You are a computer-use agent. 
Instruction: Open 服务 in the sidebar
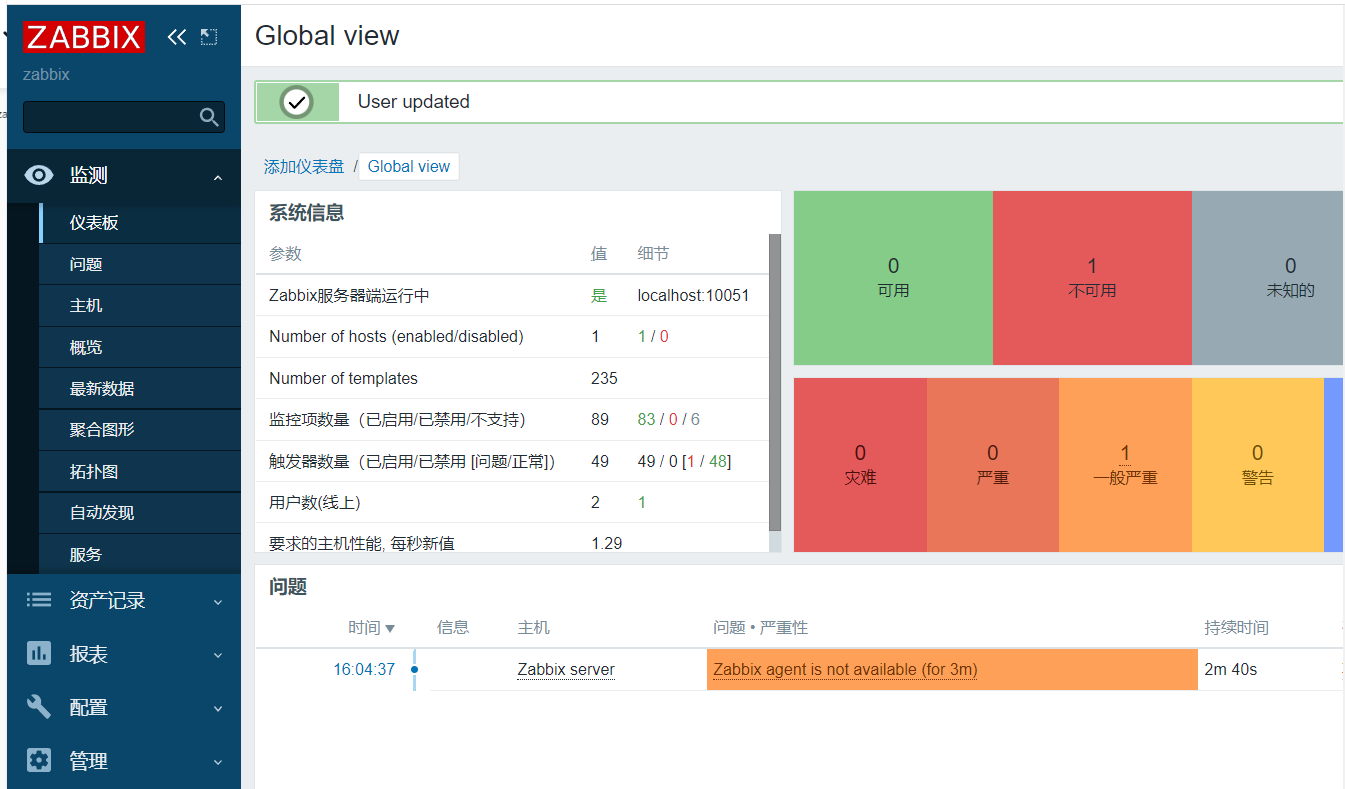pyautogui.click(x=140, y=554)
